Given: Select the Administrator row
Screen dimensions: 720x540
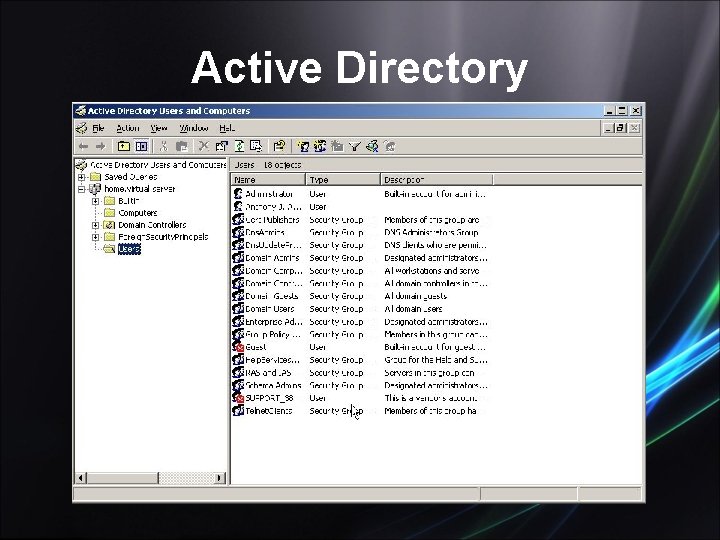Looking at the screenshot, I should [360, 194].
